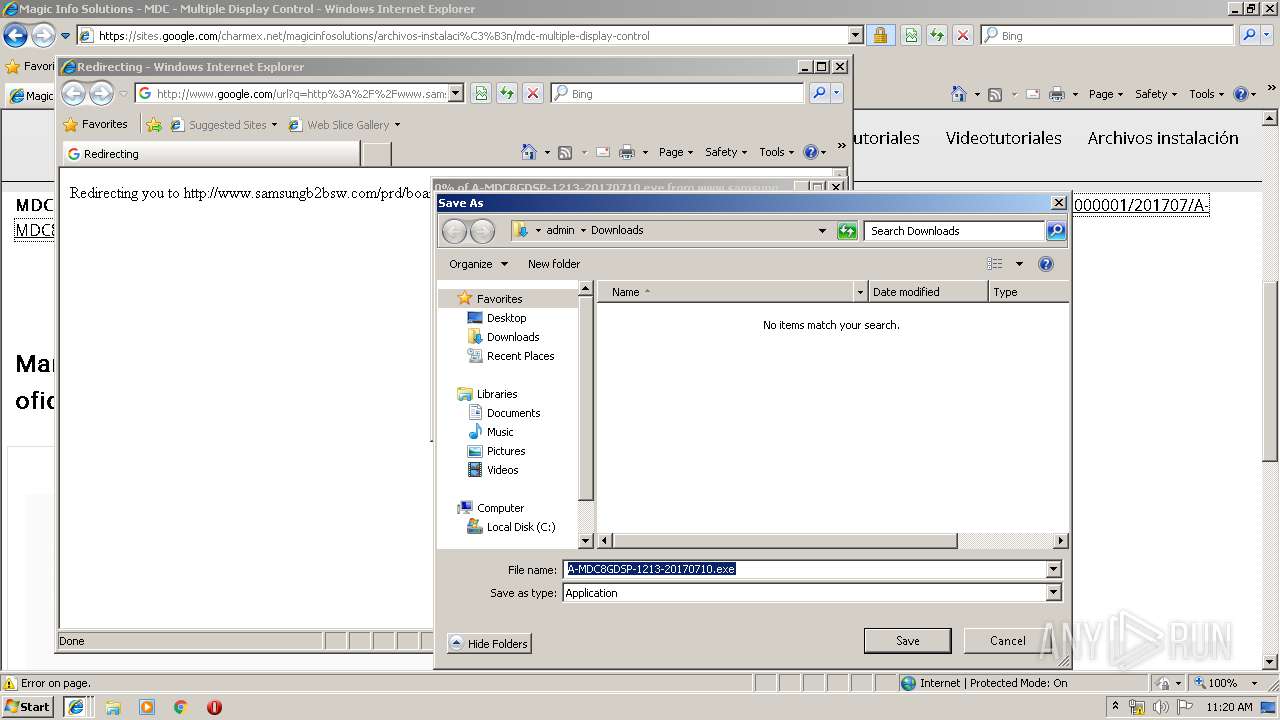
Task: Open Music library
Action: coord(500,432)
